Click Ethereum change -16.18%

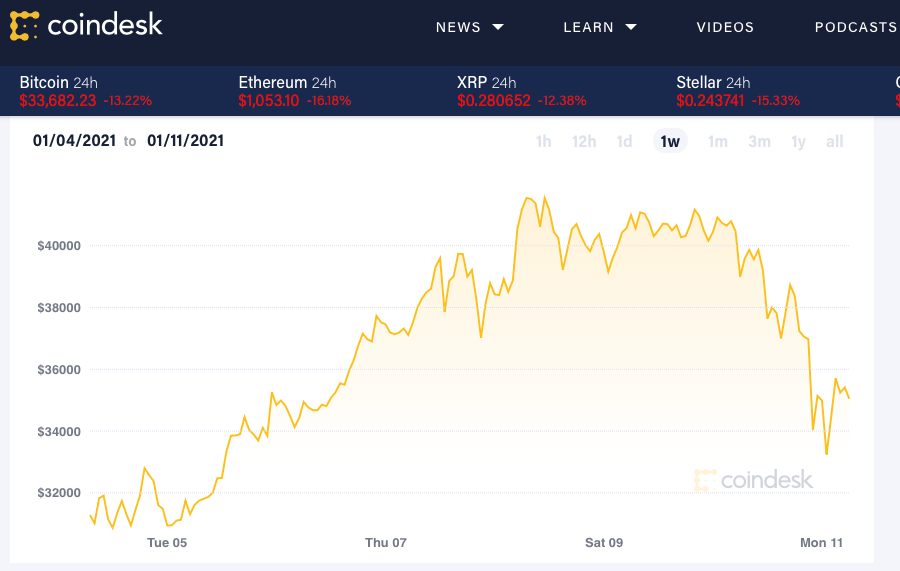coord(328,101)
